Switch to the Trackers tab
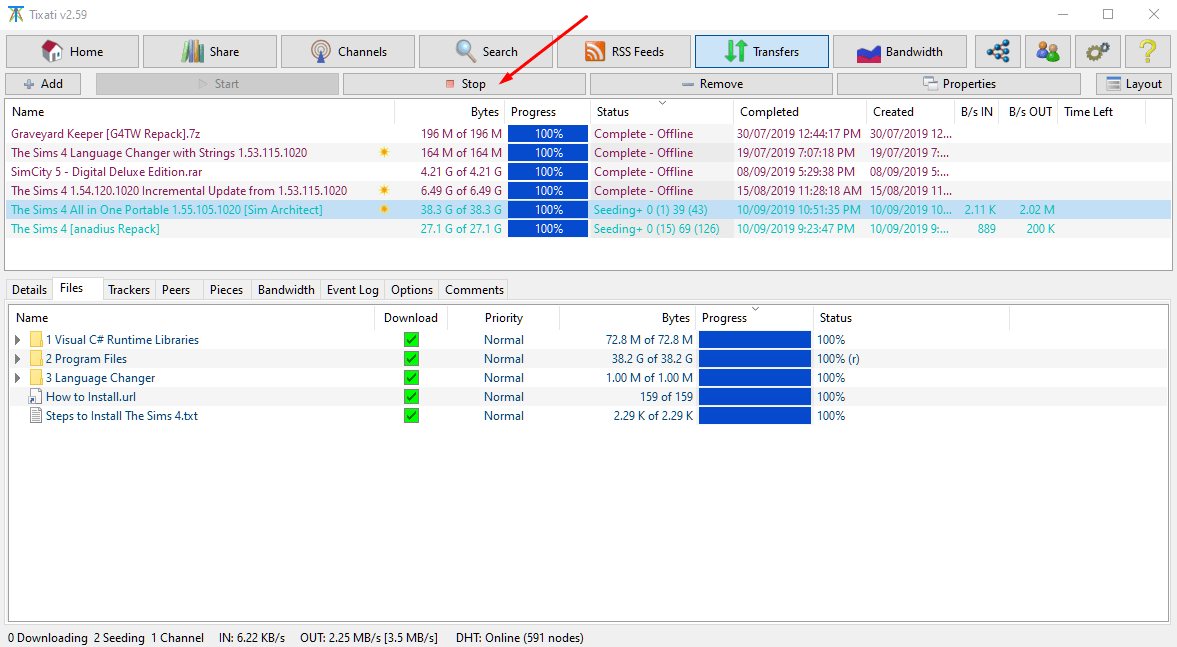The image size is (1177, 647). [129, 290]
